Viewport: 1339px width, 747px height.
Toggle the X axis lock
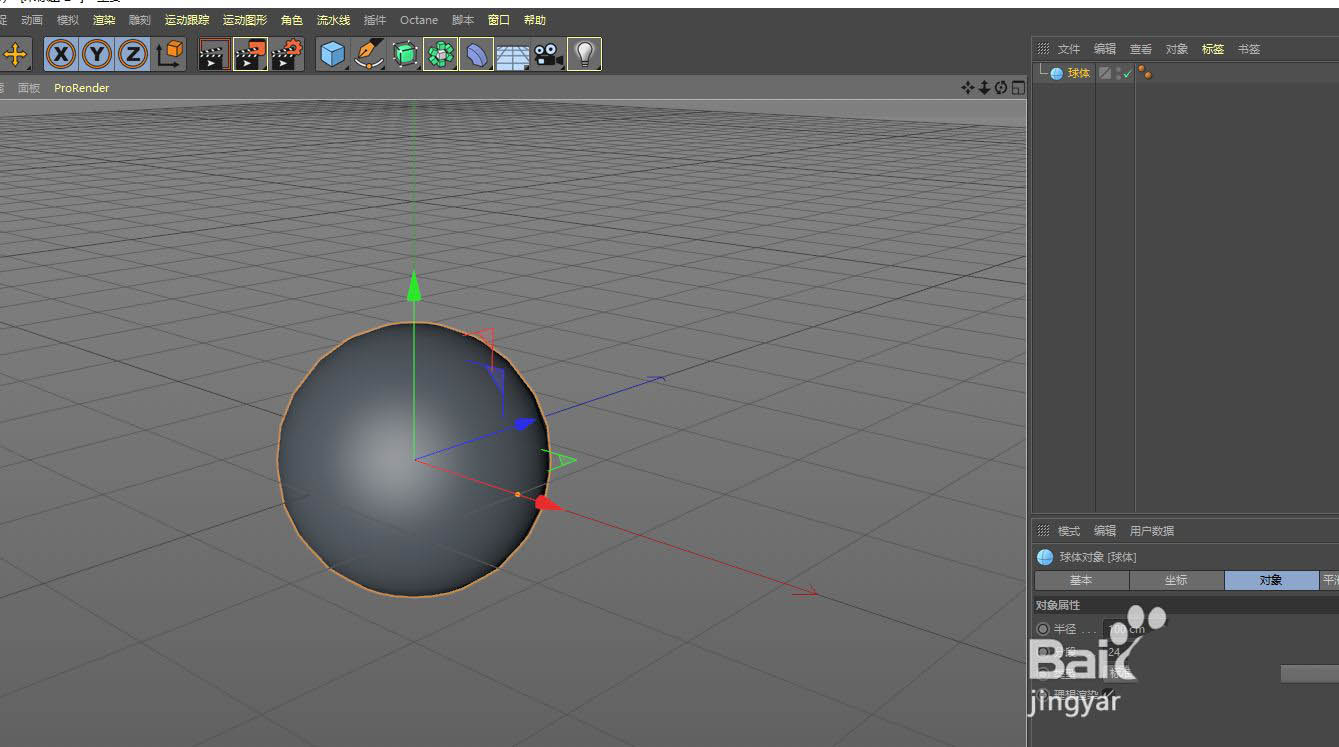click(62, 54)
